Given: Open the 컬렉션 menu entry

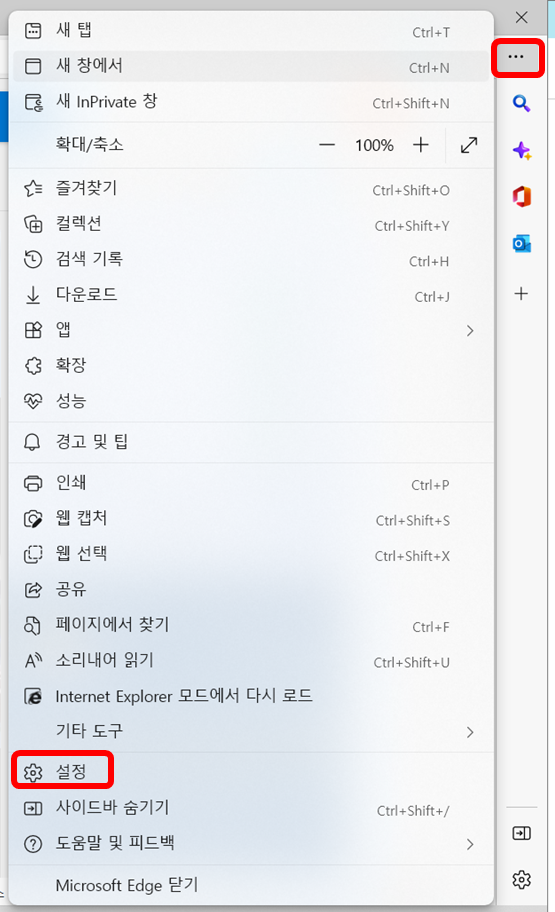Looking at the screenshot, I should click(x=251, y=224).
